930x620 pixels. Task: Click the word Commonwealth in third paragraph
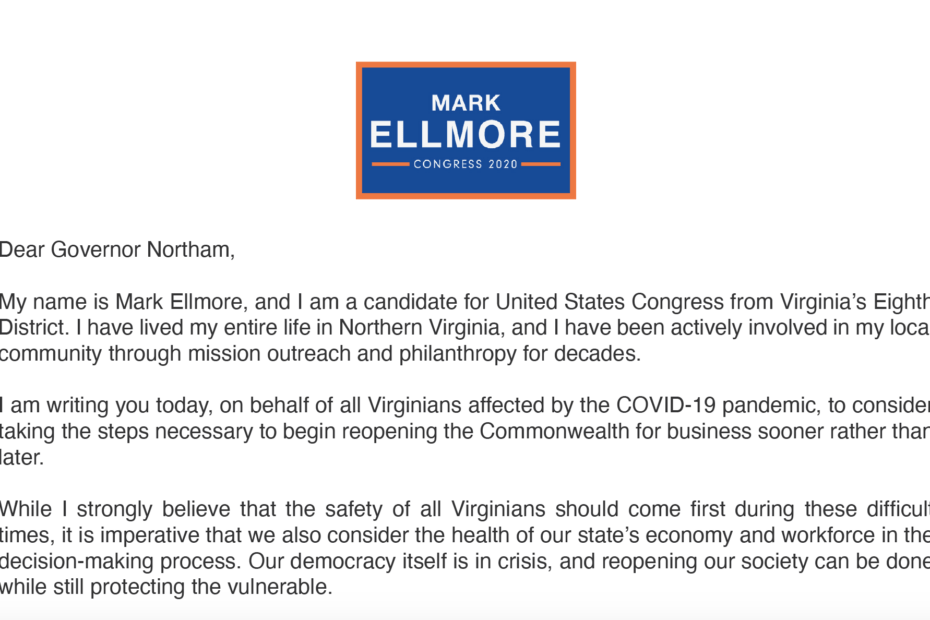click(x=555, y=431)
